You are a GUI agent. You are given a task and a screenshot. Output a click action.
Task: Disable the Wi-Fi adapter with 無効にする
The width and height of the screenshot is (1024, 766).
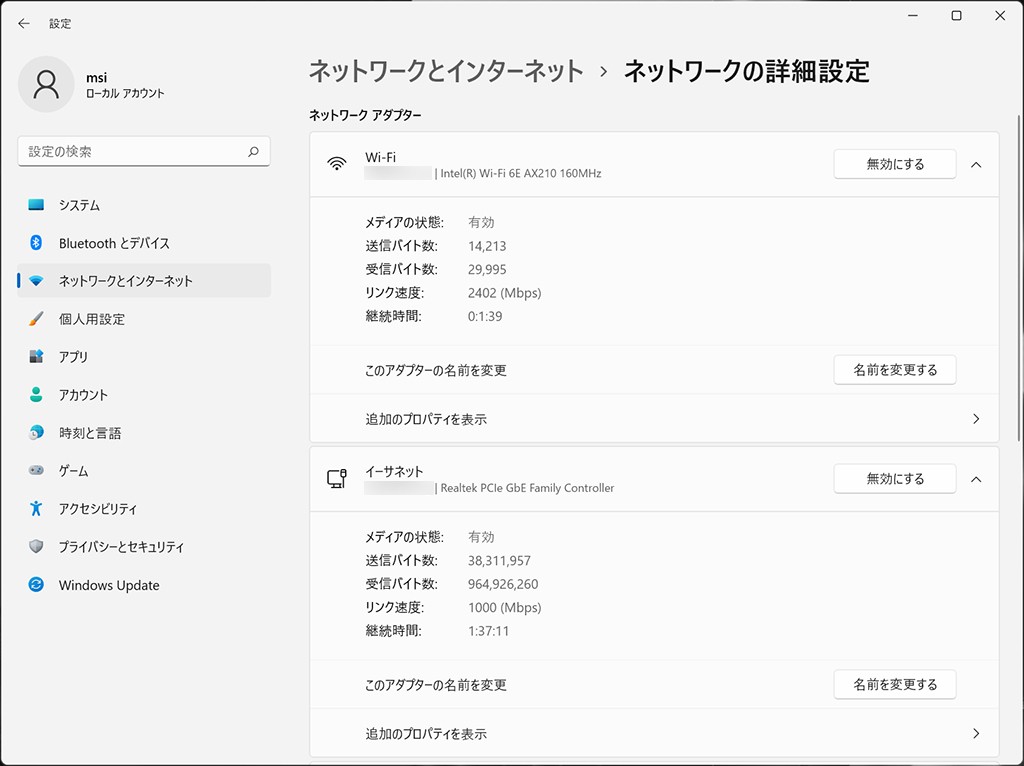point(894,164)
